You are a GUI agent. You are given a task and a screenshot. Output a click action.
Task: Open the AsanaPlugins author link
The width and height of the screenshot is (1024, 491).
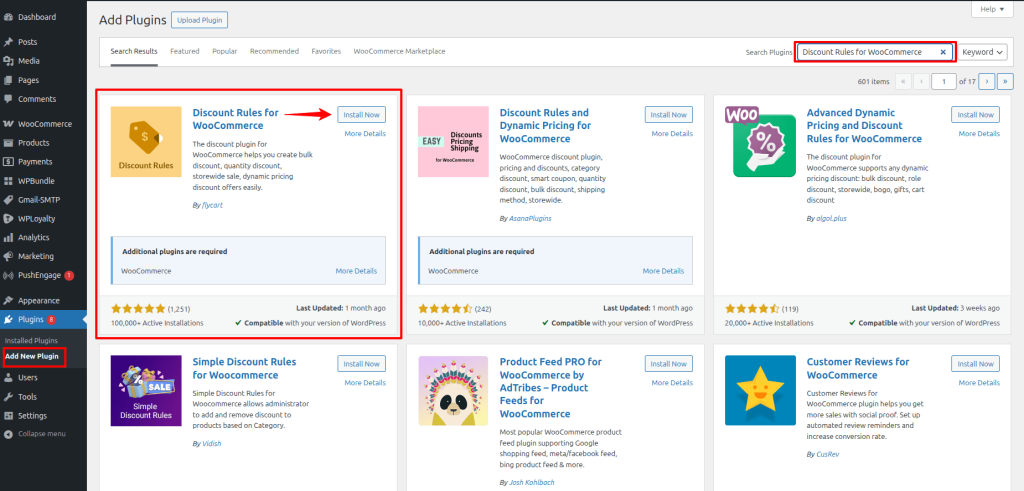tap(530, 218)
